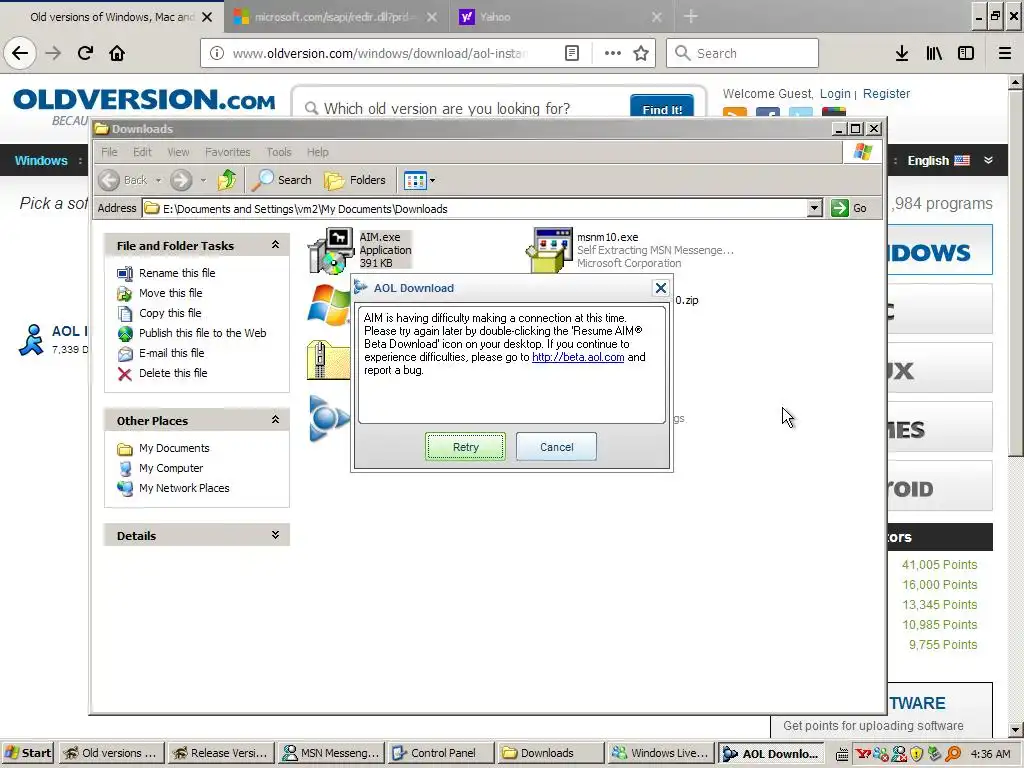The height and width of the screenshot is (768, 1024).
Task: Open the http://beta.aol.com link
Action: [578, 357]
